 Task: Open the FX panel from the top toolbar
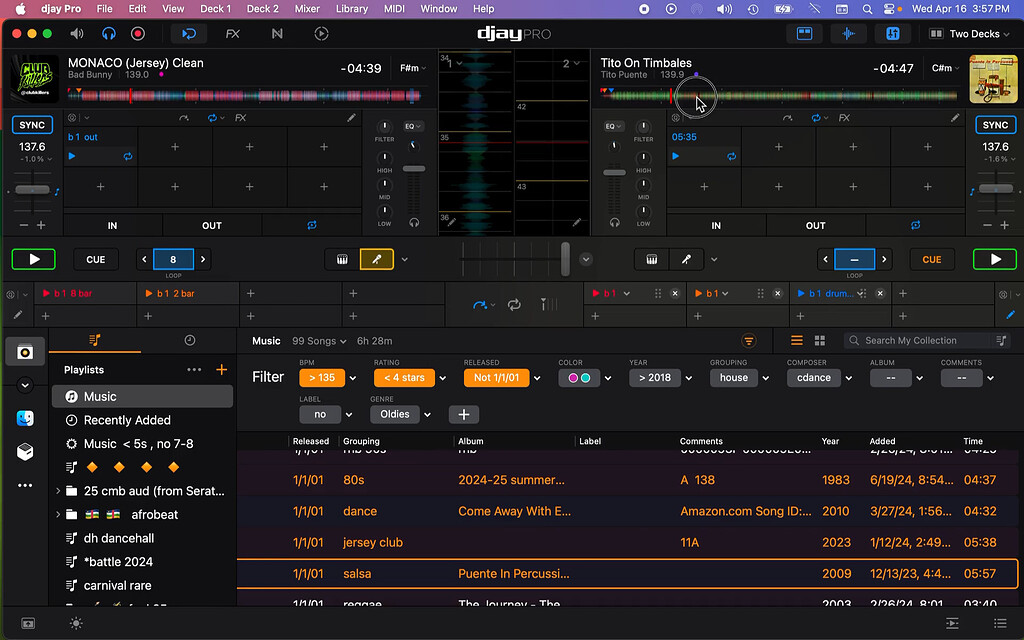(232, 33)
